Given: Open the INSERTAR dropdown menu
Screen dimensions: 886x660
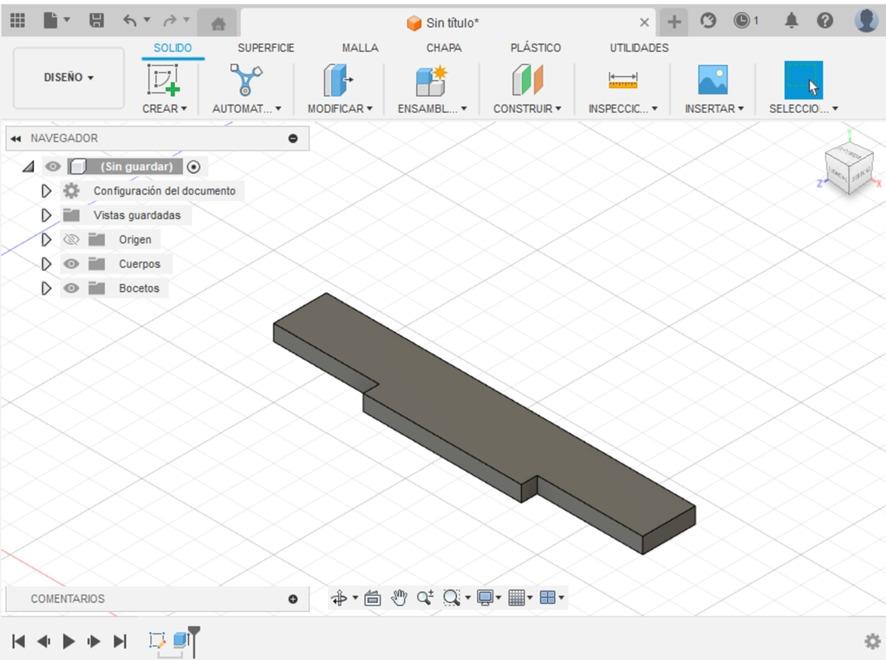Looking at the screenshot, I should point(714,108).
